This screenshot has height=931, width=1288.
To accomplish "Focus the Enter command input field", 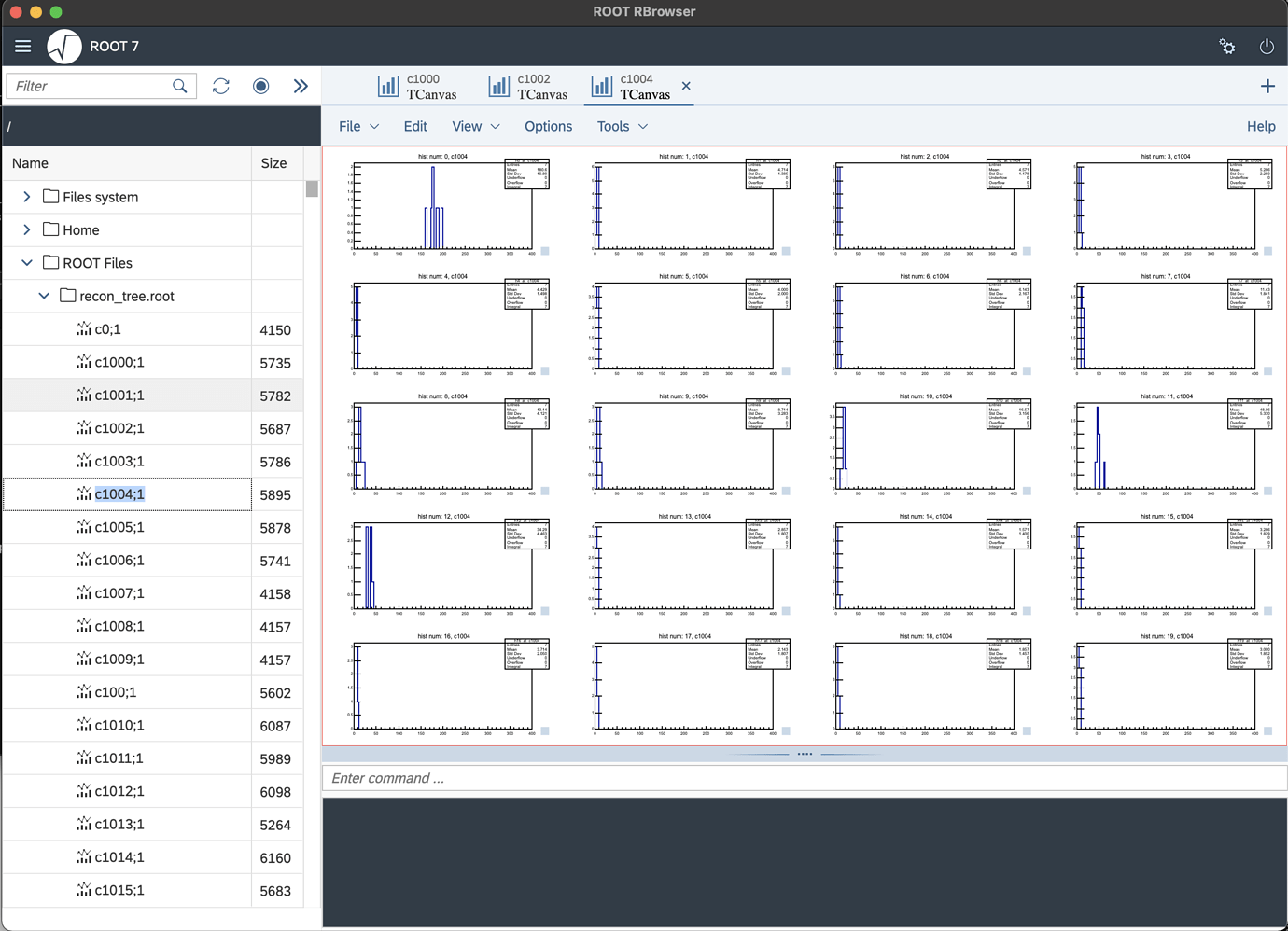I will coord(805,778).
